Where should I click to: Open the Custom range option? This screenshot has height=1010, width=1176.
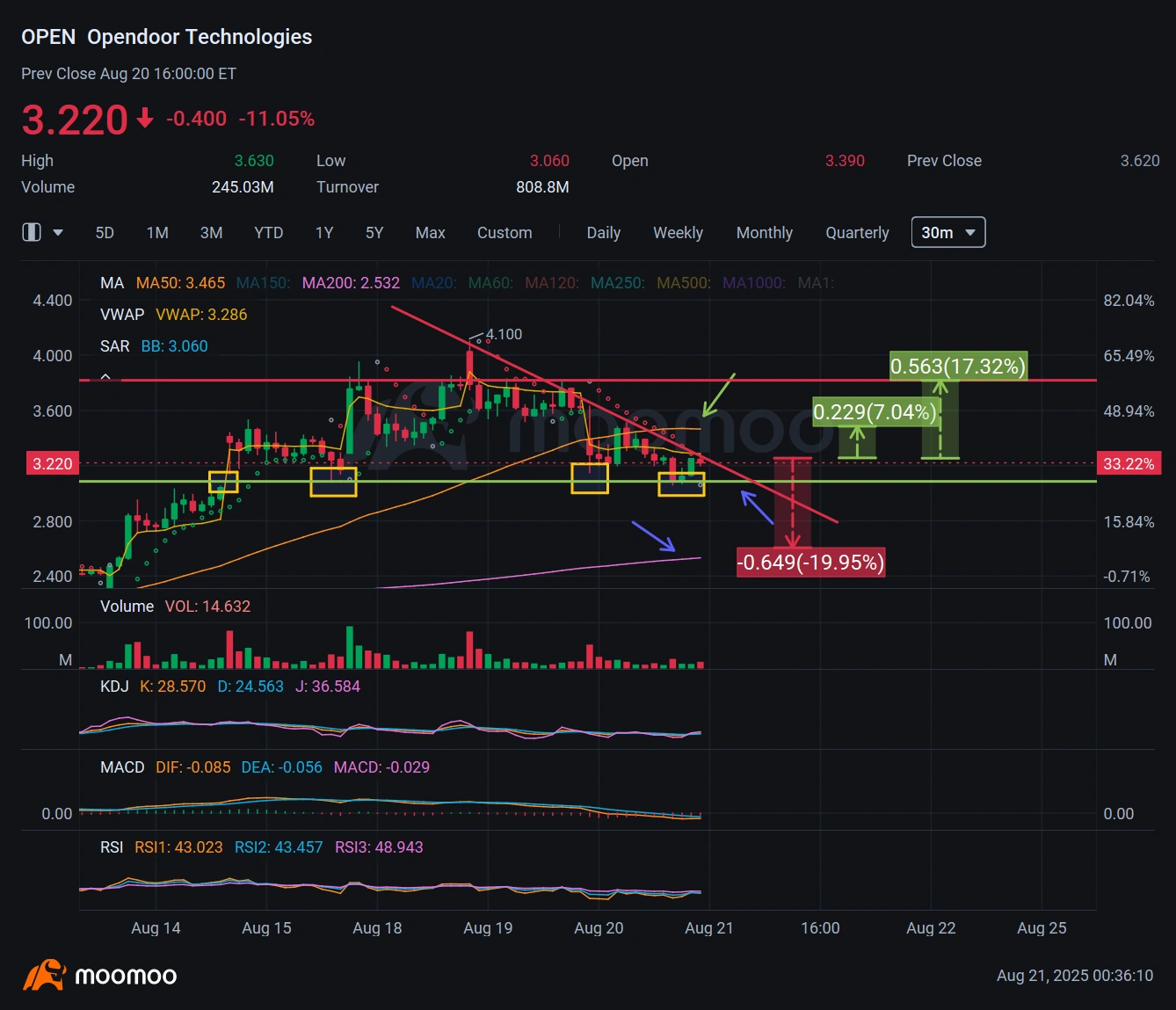pyautogui.click(x=504, y=233)
